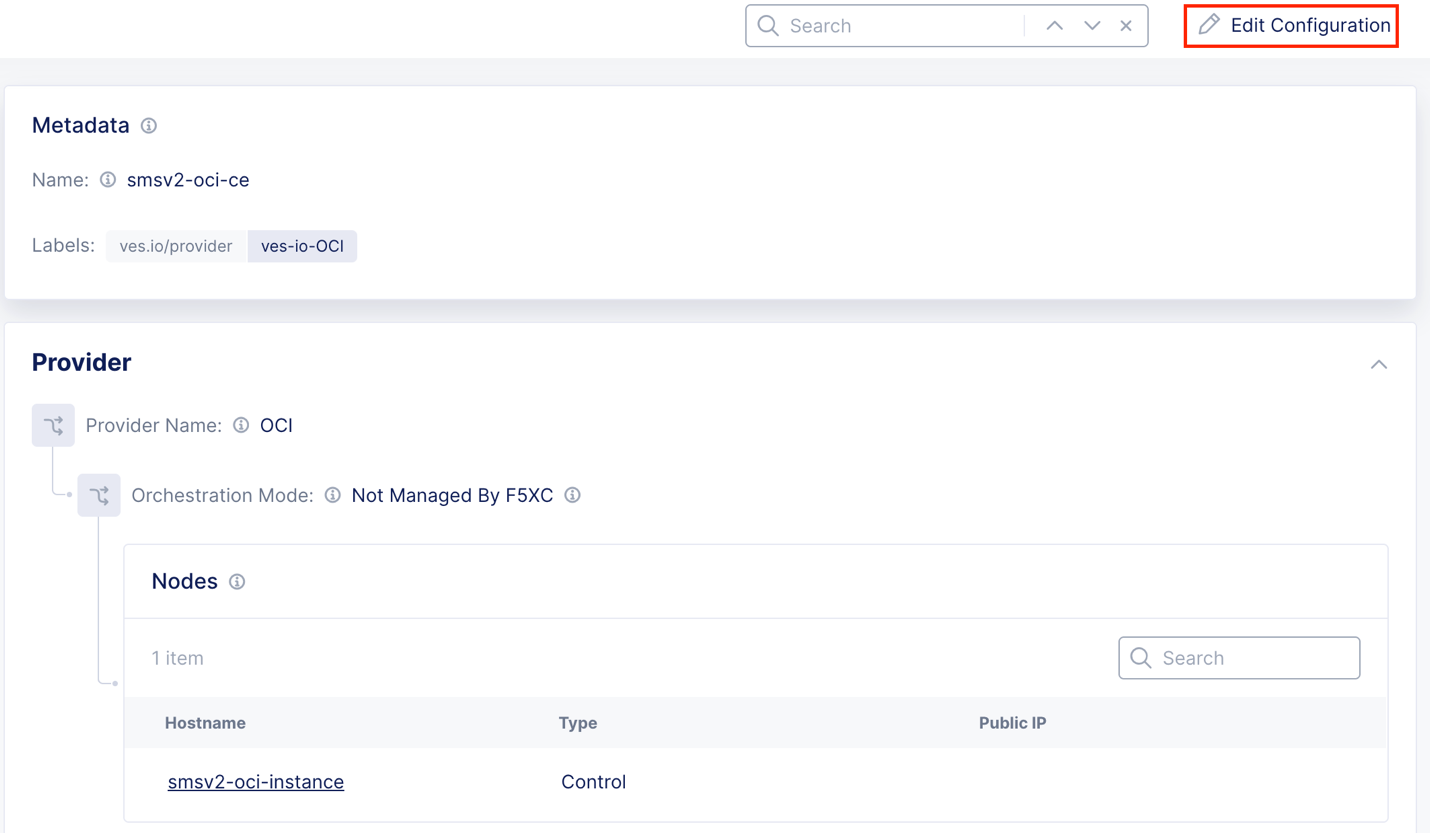Click the Hostname column header
Screen dimensions: 1430x837
tap(205, 723)
